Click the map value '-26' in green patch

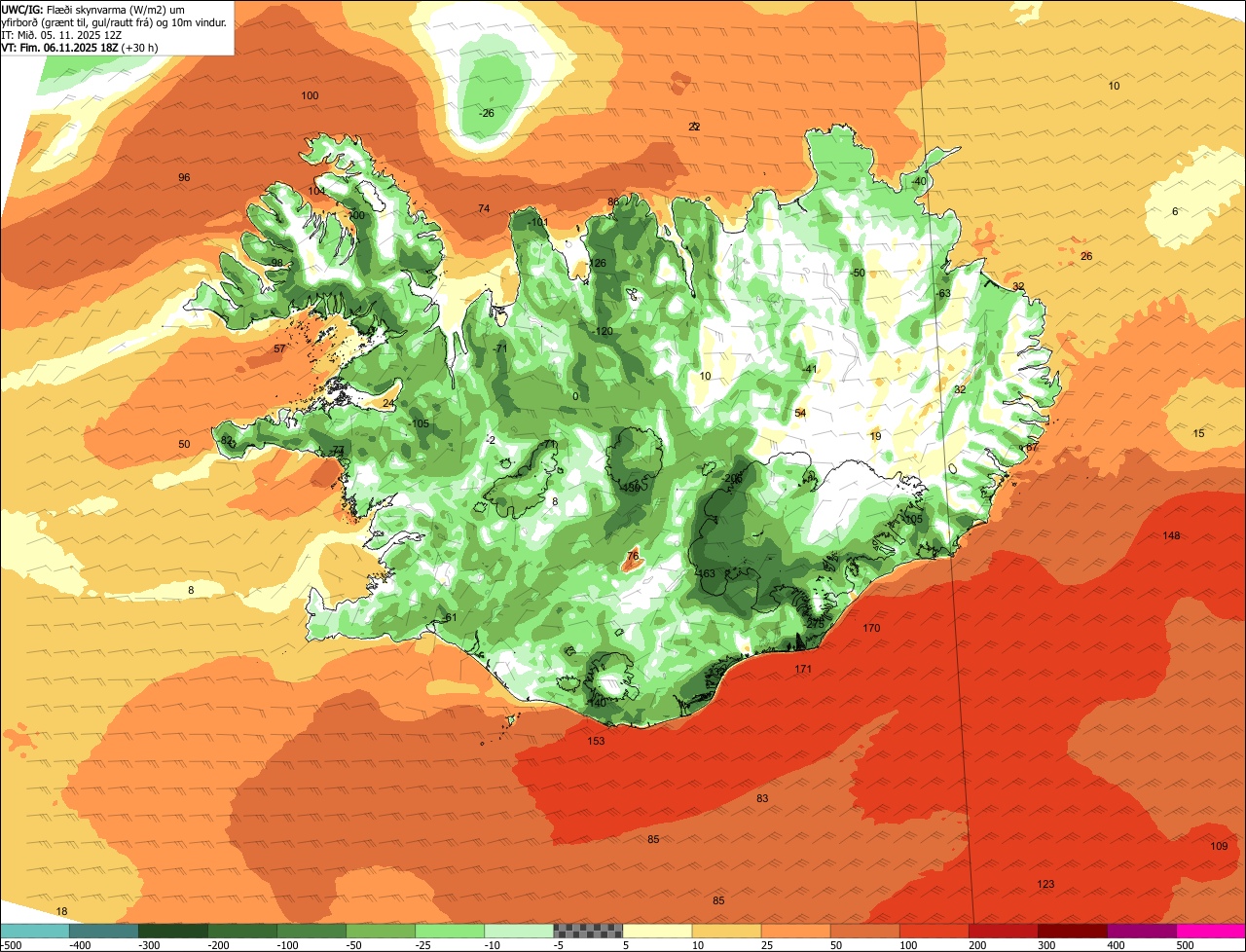tap(487, 113)
